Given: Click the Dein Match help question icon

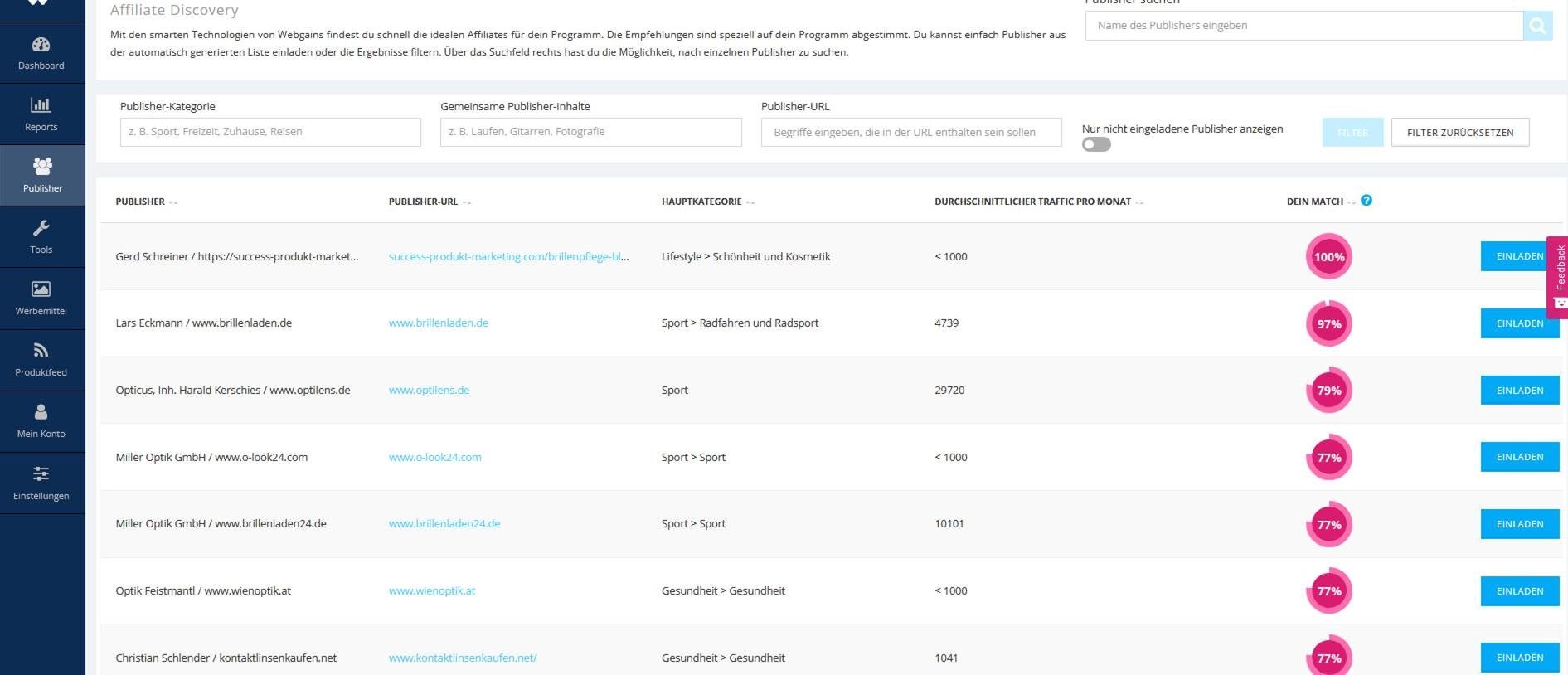Looking at the screenshot, I should point(1367,201).
